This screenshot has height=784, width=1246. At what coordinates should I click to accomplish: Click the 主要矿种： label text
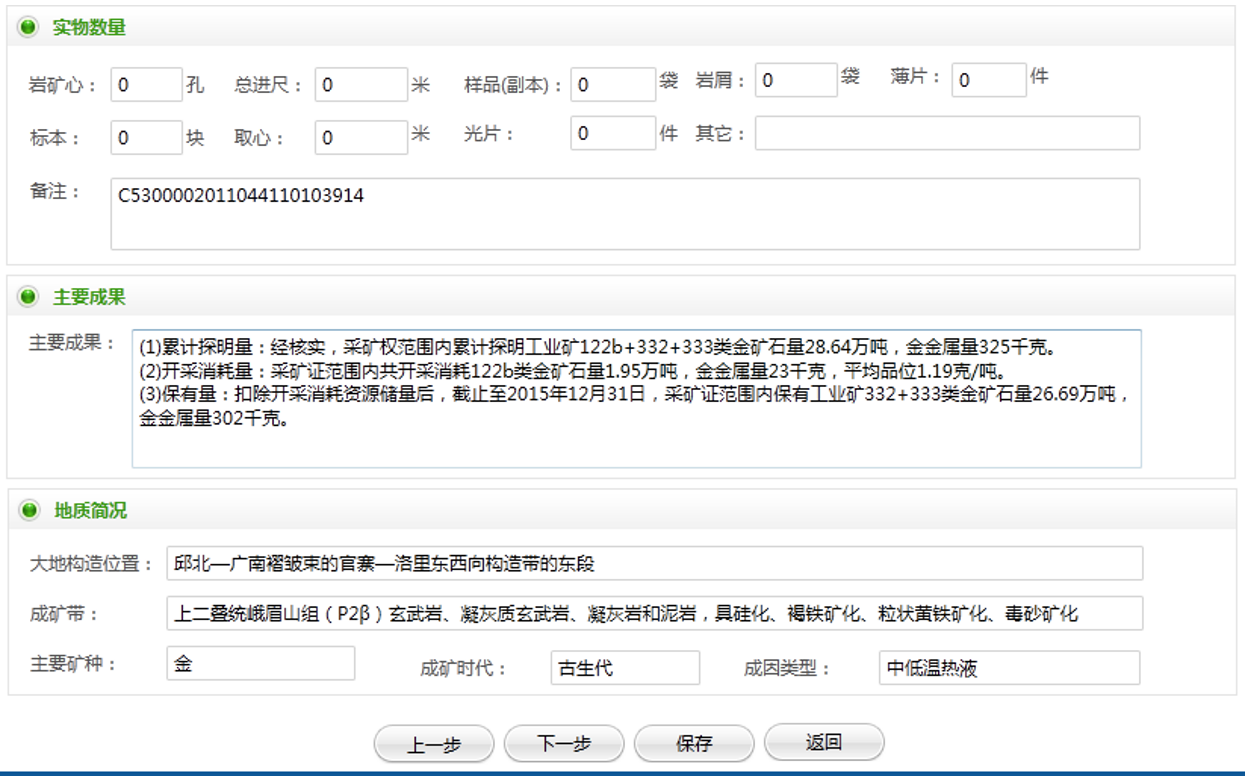(x=73, y=664)
